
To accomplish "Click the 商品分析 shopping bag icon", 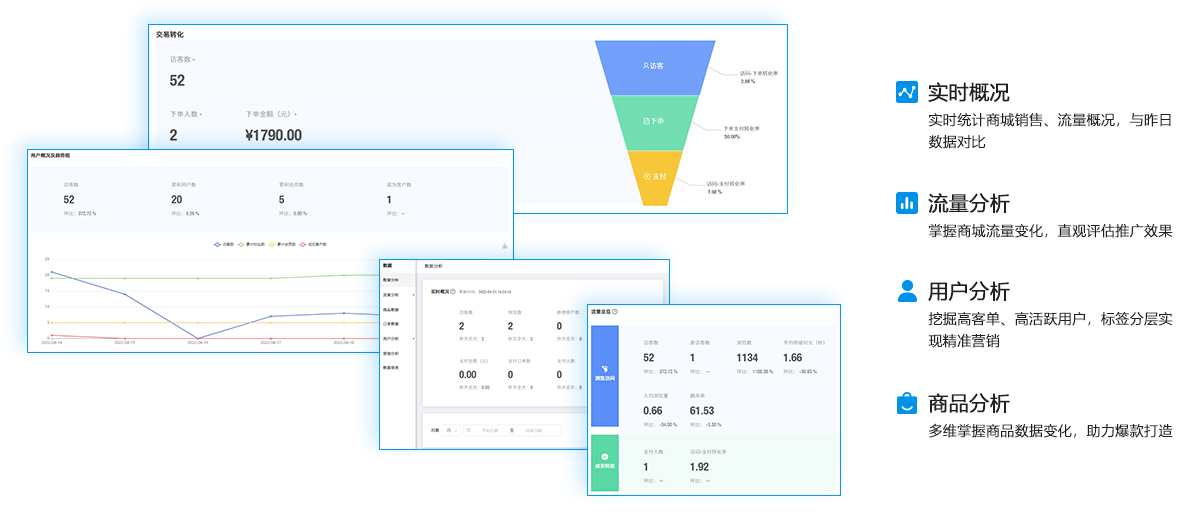I will [x=907, y=404].
